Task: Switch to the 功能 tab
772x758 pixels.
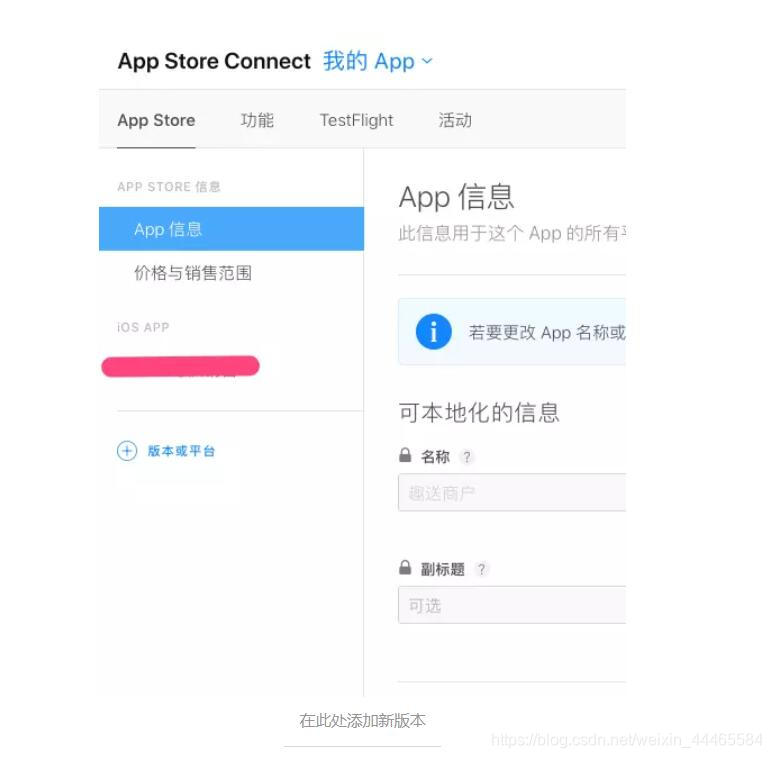Action: (257, 120)
